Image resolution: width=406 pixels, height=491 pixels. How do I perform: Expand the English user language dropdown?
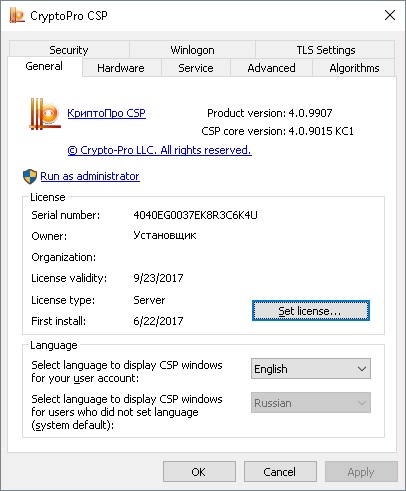pos(311,369)
